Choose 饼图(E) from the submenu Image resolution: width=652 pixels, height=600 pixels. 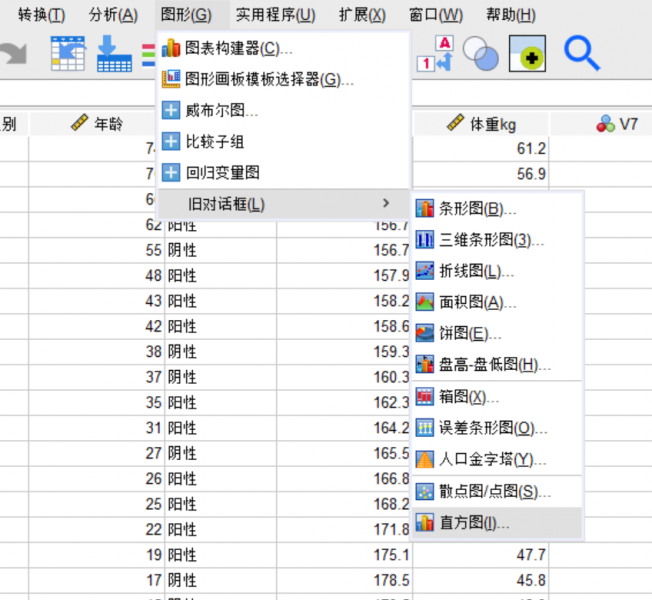498,333
